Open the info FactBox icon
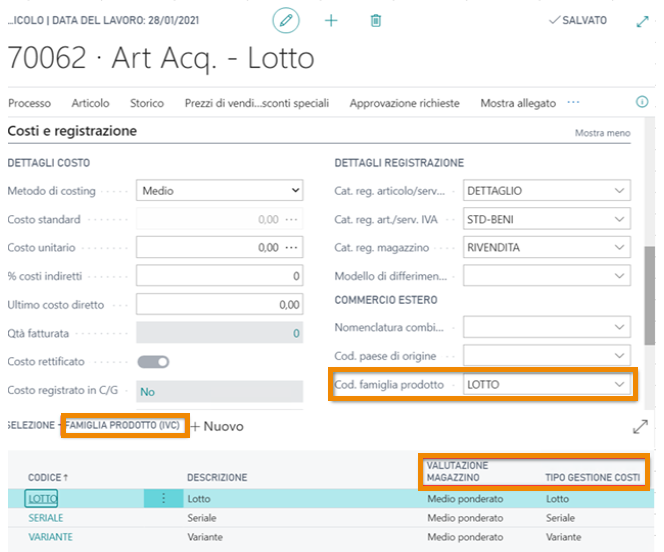The image size is (664, 552). (642, 102)
